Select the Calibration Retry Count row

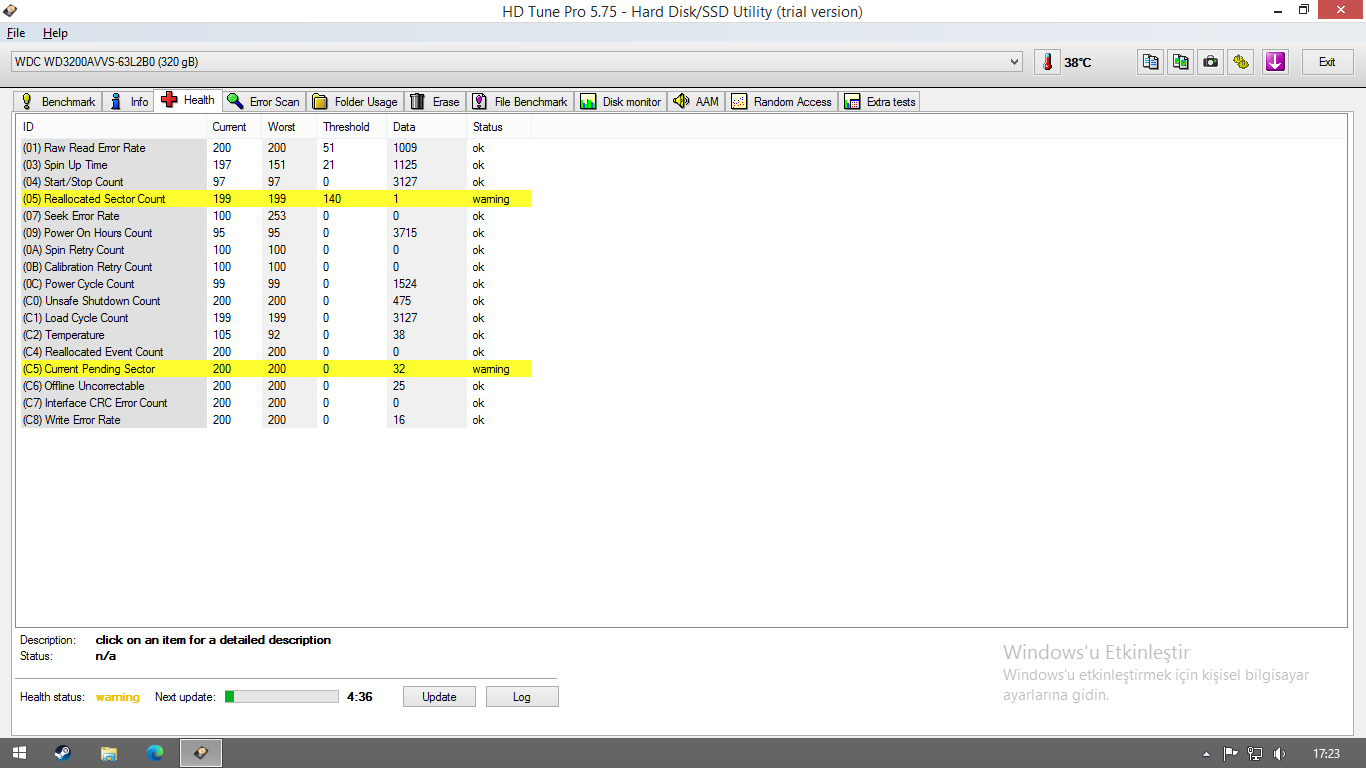pyautogui.click(x=274, y=267)
